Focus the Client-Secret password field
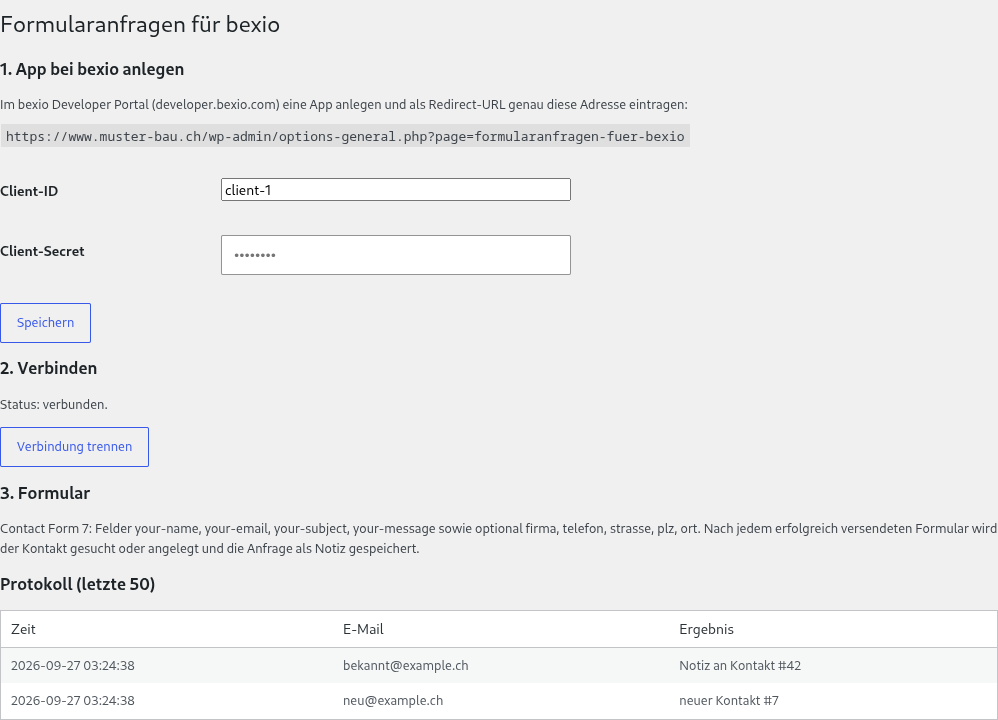The height and width of the screenshot is (720, 998). (x=395, y=255)
